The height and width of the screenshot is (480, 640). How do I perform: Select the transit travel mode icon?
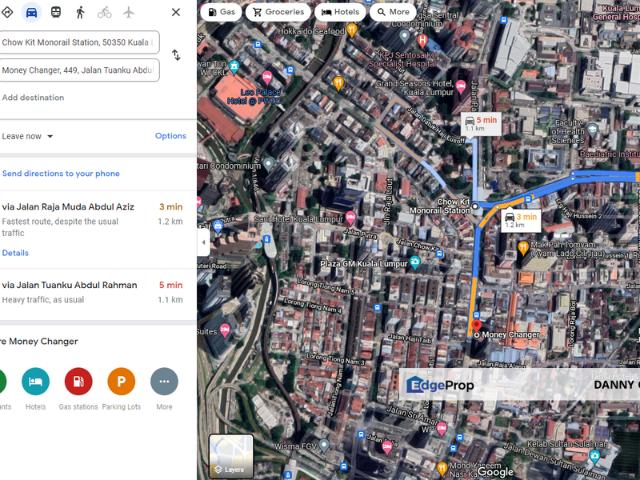(x=56, y=12)
